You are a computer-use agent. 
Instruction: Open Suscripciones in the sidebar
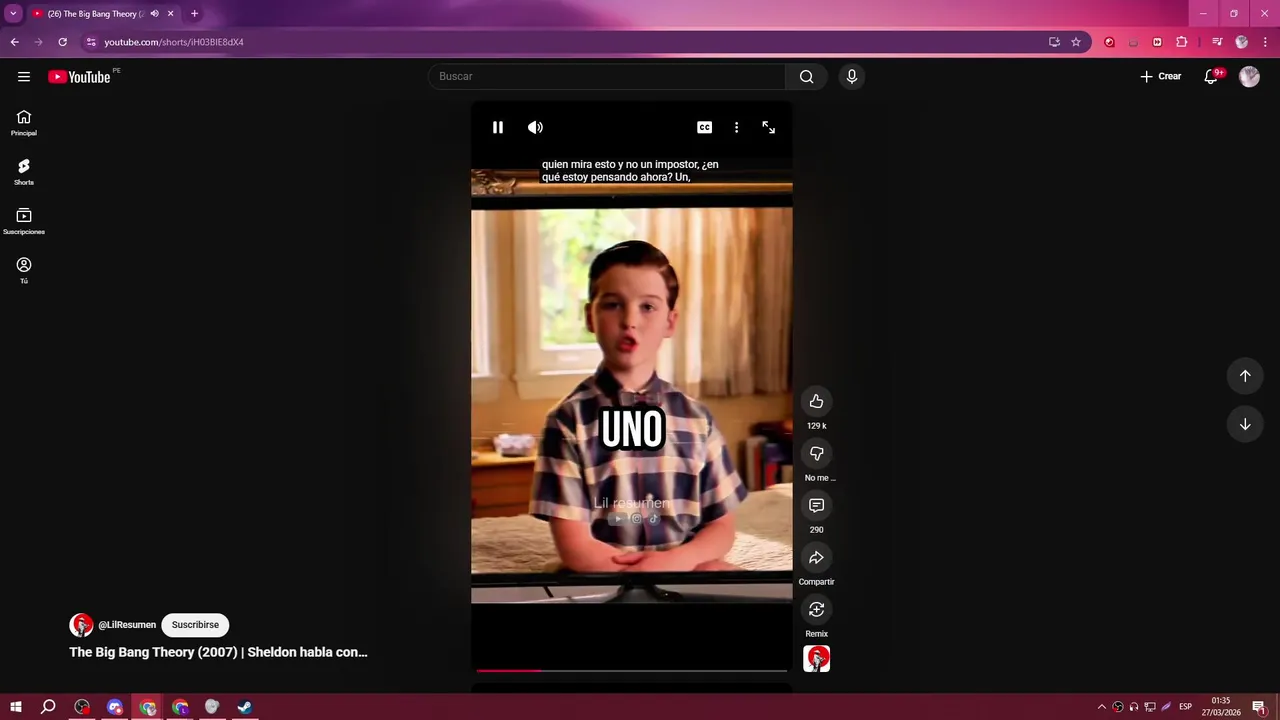pyautogui.click(x=24, y=221)
